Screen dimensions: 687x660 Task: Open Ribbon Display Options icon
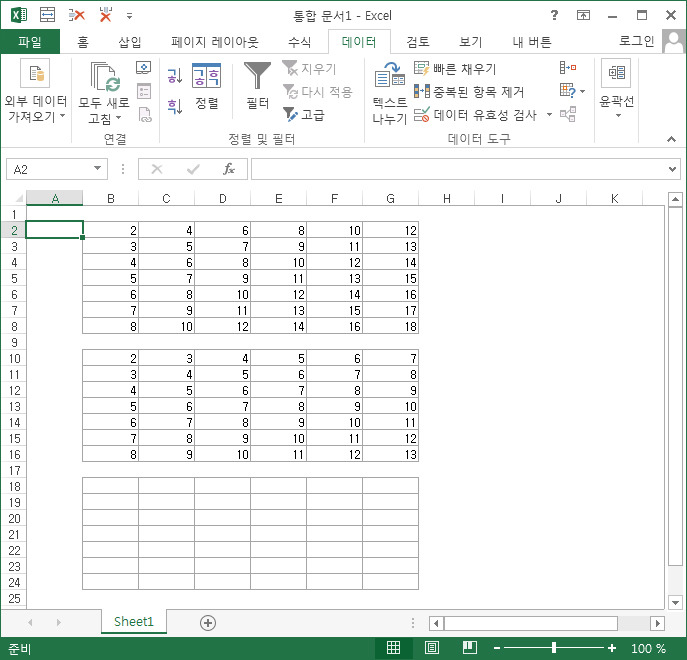[x=583, y=15]
